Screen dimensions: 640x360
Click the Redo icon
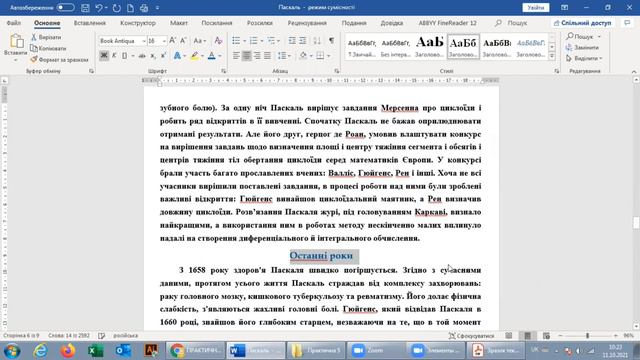(x=116, y=8)
